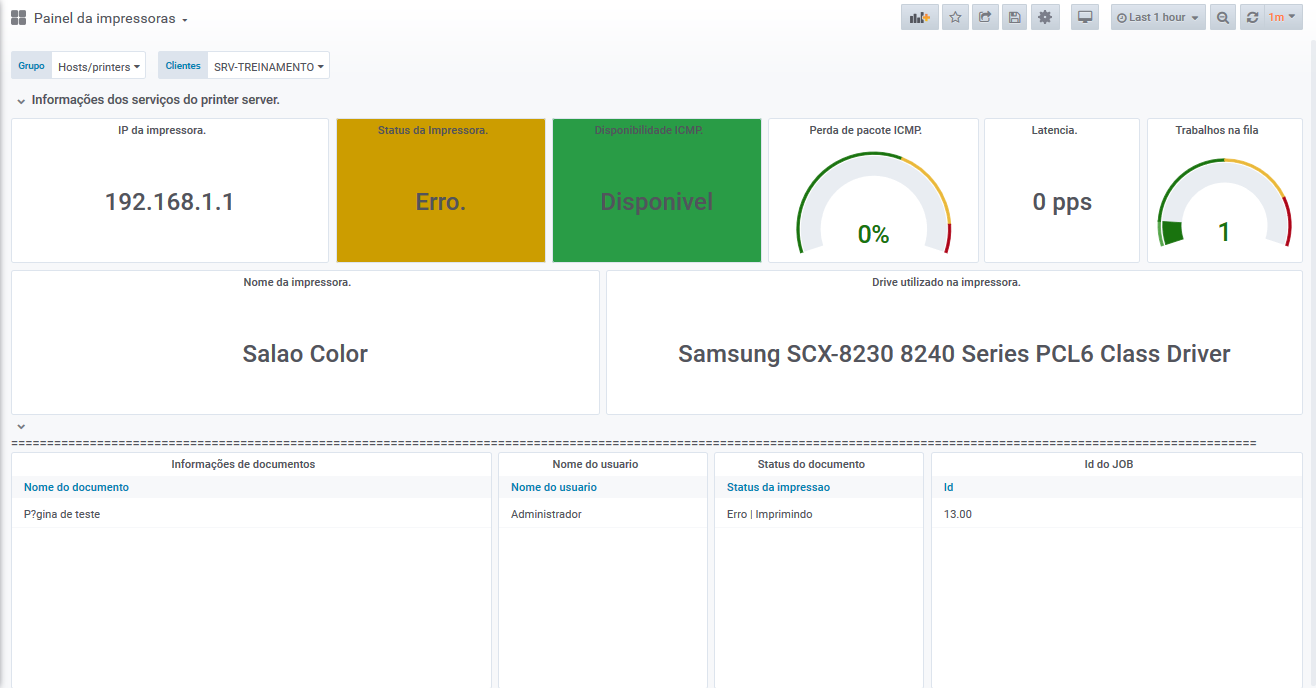Click the refresh dashboard icon
This screenshot has height=688, width=1316.
(1252, 17)
